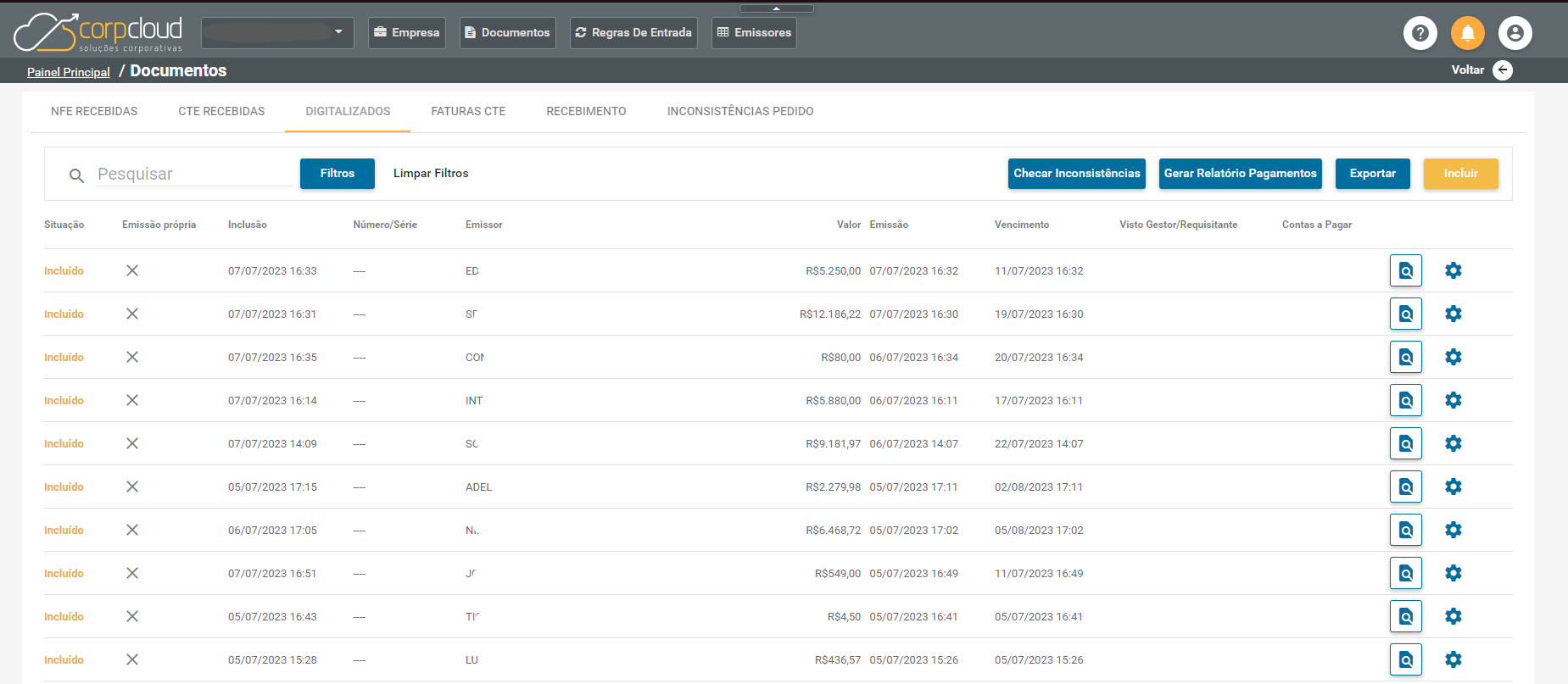View document for R$9.181,97 row
This screenshot has height=684, width=1568.
pyautogui.click(x=1406, y=443)
